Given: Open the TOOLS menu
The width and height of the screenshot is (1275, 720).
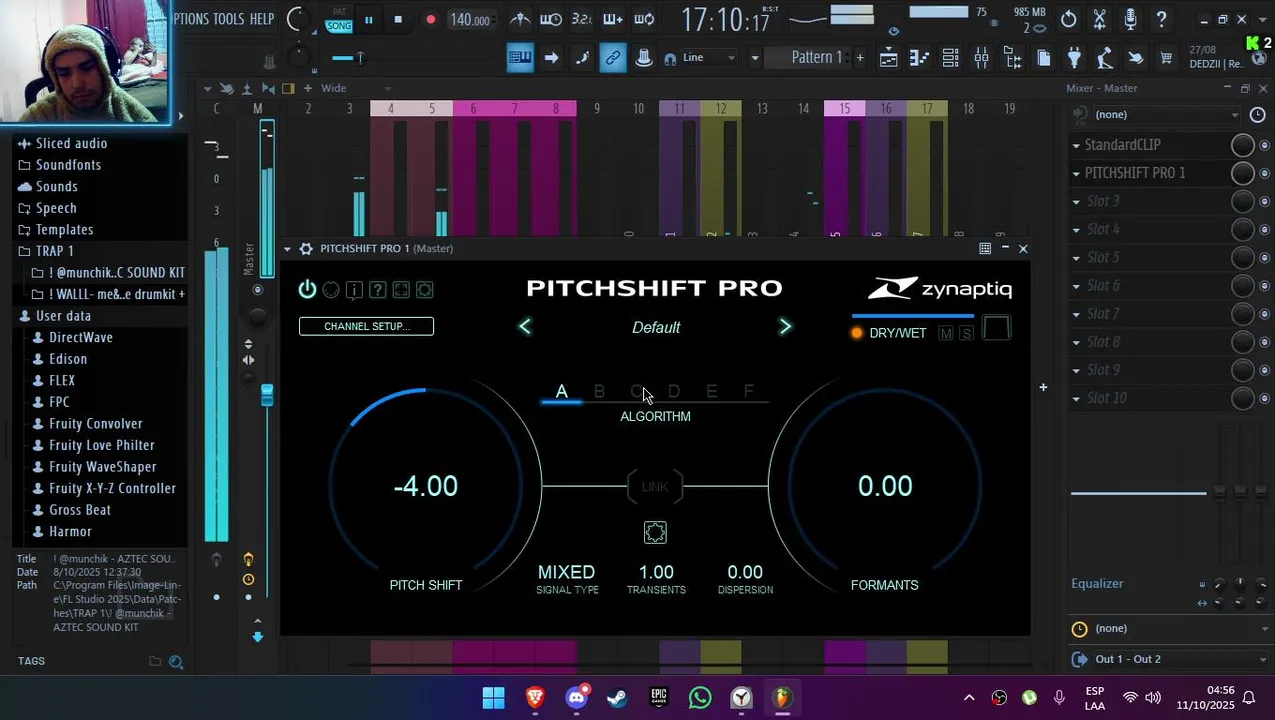Looking at the screenshot, I should click(228, 19).
